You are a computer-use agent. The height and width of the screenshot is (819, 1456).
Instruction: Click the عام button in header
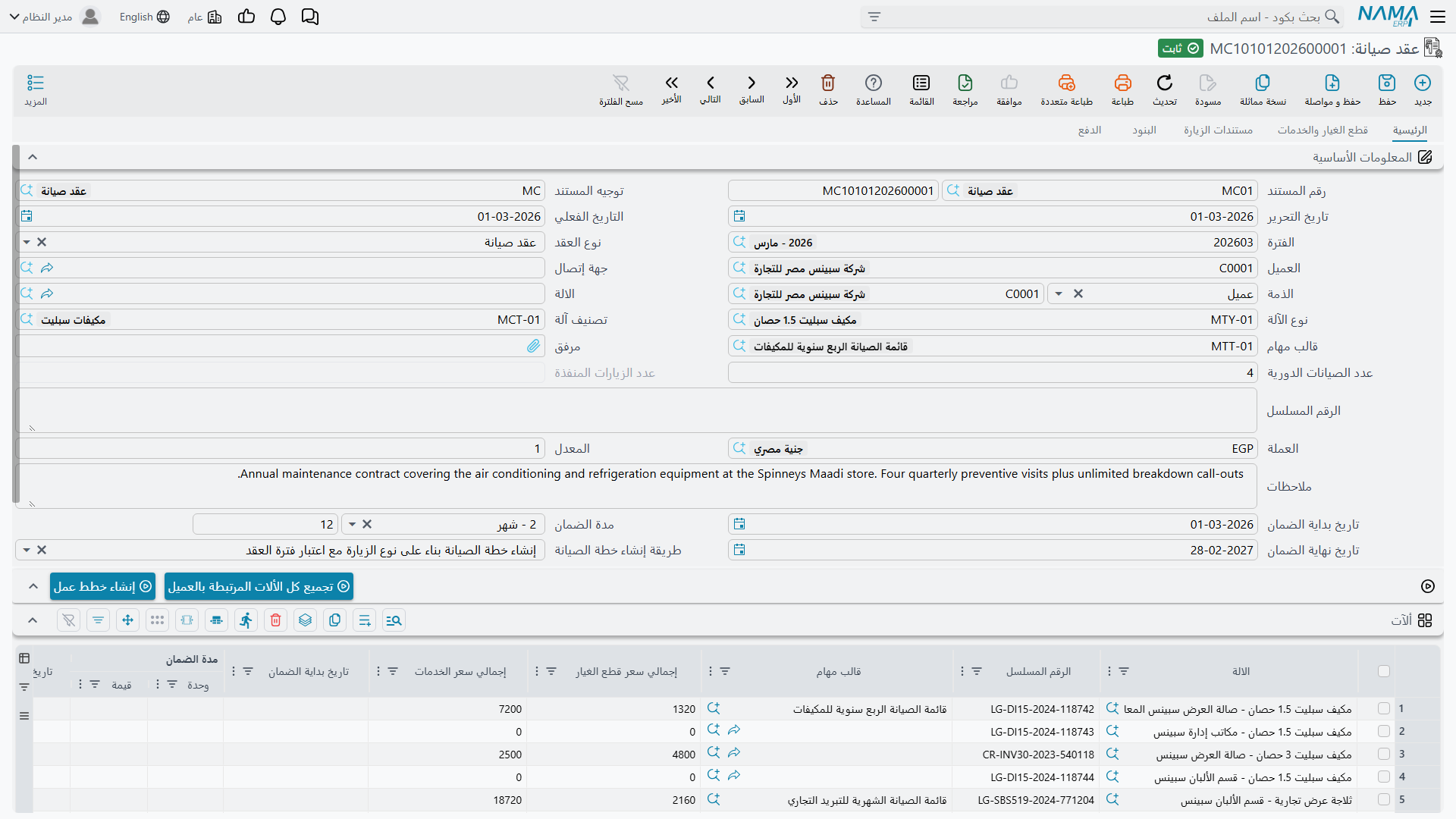click(205, 17)
